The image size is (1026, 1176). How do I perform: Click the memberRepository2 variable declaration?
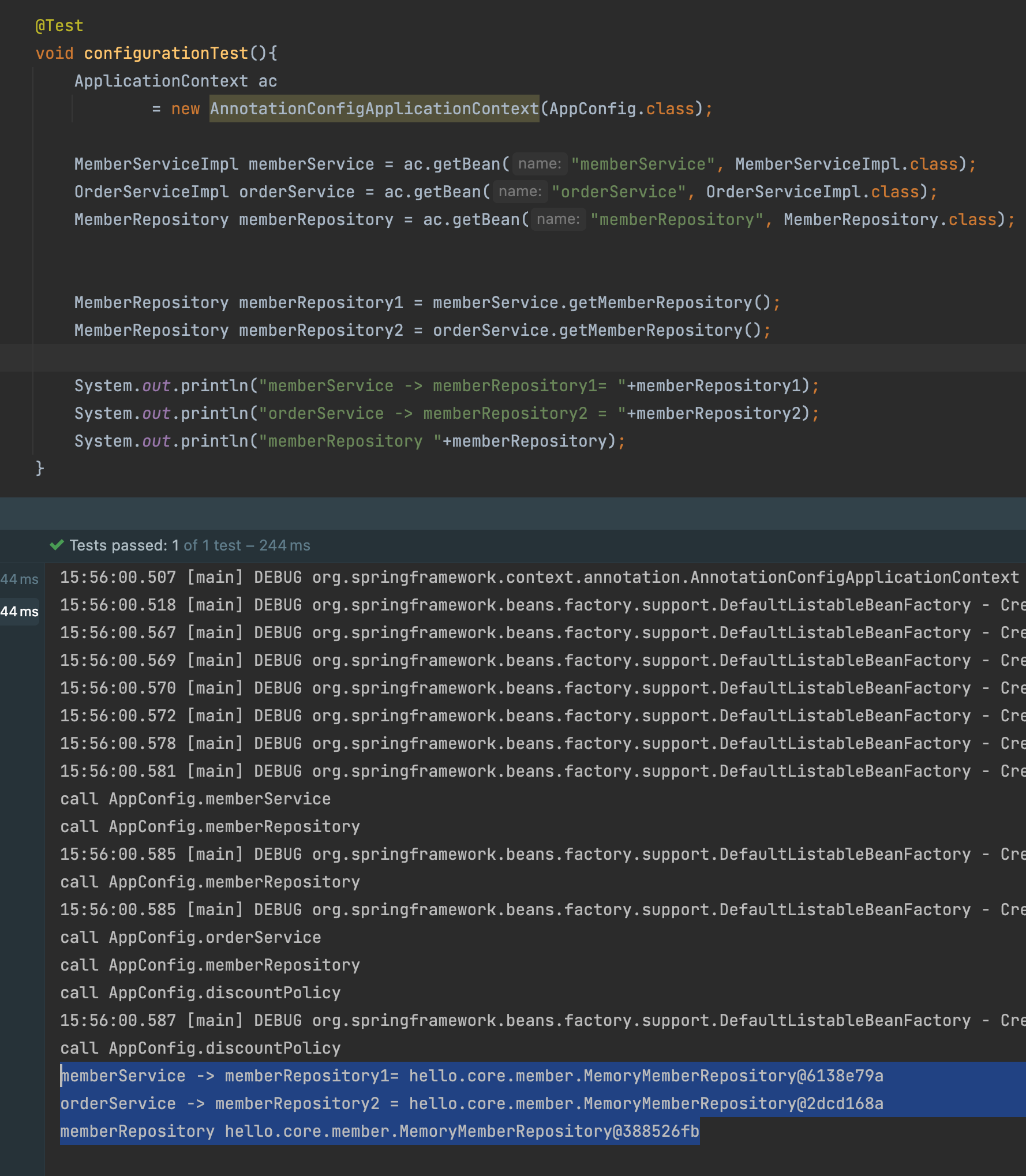321,331
